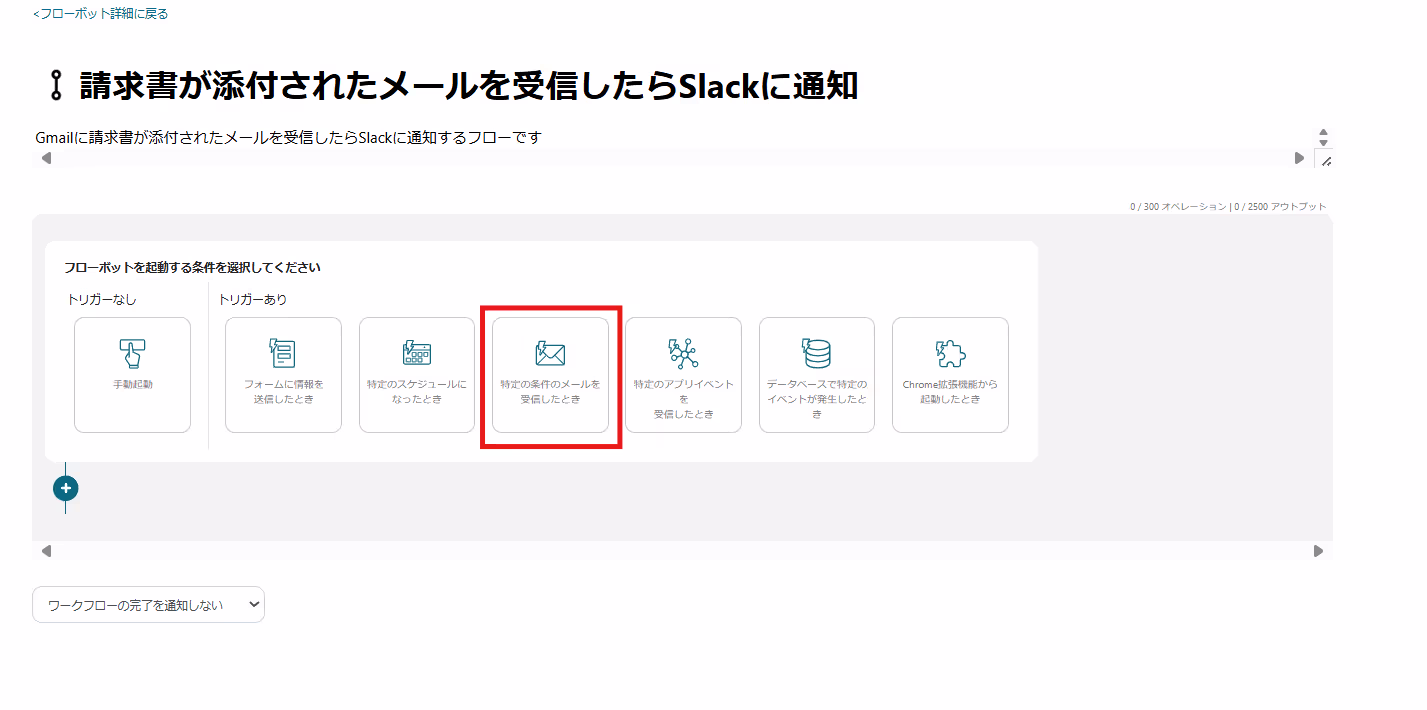1427x710 pixels.
Task: Click the form document icon
Action: point(283,353)
